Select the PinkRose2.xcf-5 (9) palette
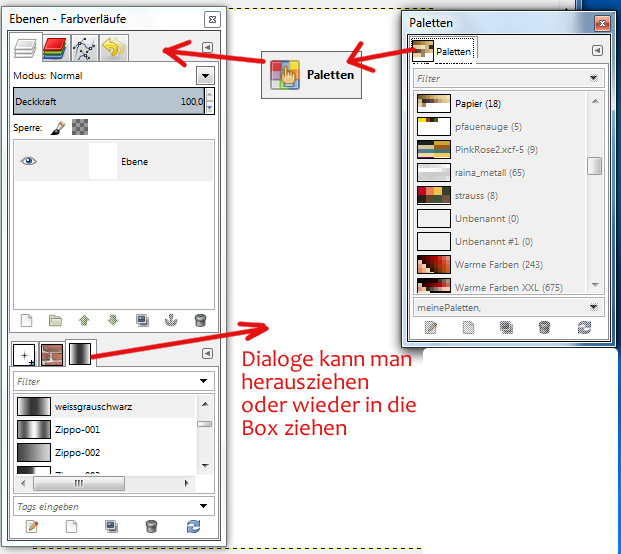Image resolution: width=621 pixels, height=554 pixels. pos(501,150)
